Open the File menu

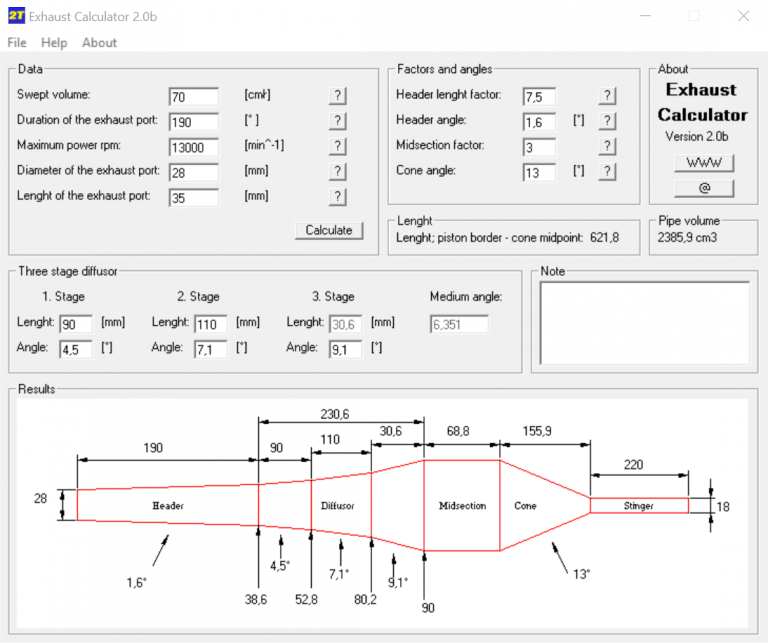(x=17, y=43)
